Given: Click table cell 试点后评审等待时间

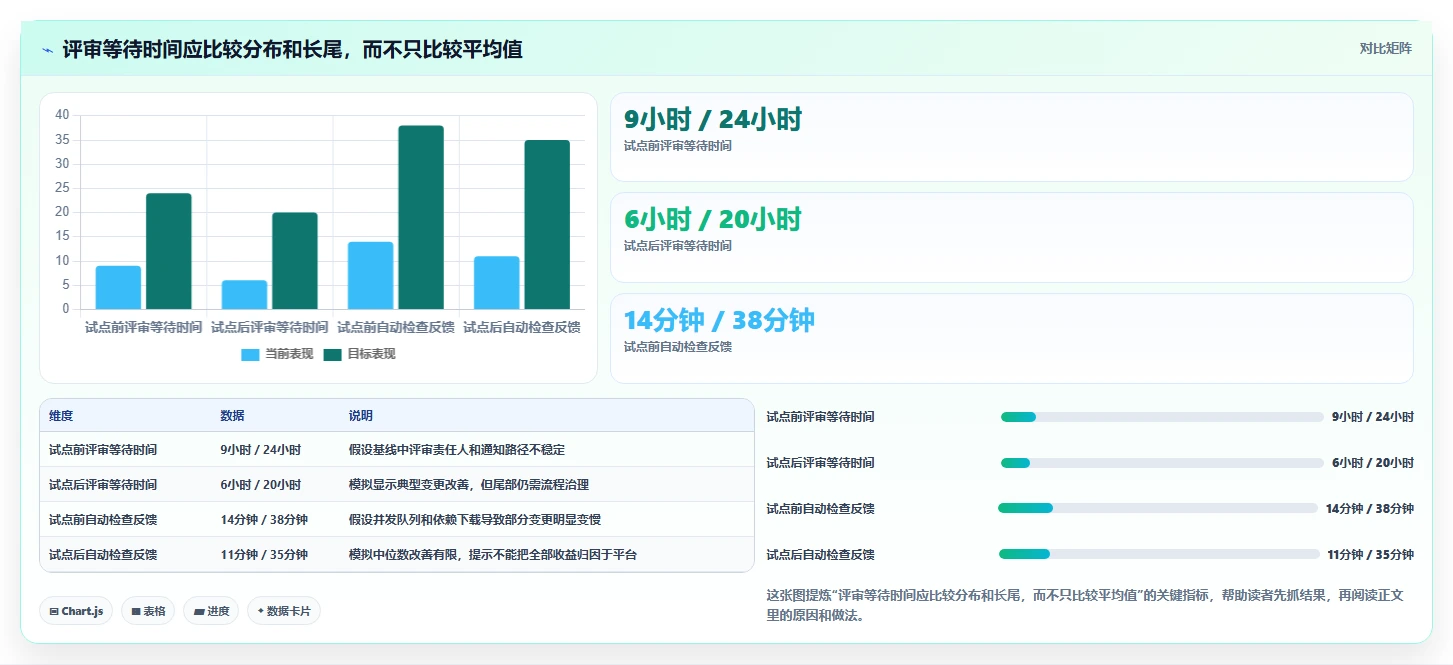Looking at the screenshot, I should (103, 484).
